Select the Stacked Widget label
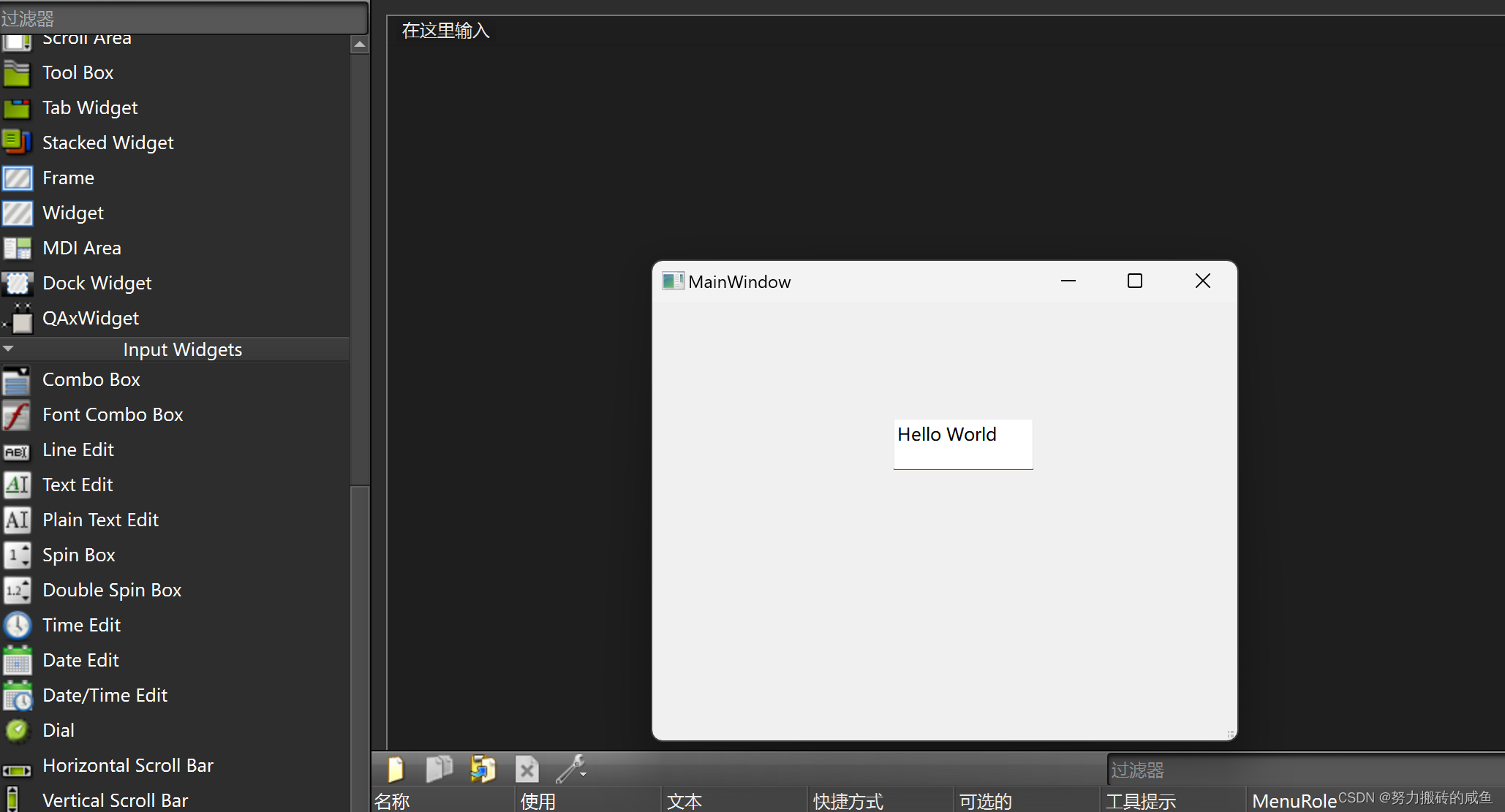Viewport: 1505px width, 812px height. pos(108,143)
